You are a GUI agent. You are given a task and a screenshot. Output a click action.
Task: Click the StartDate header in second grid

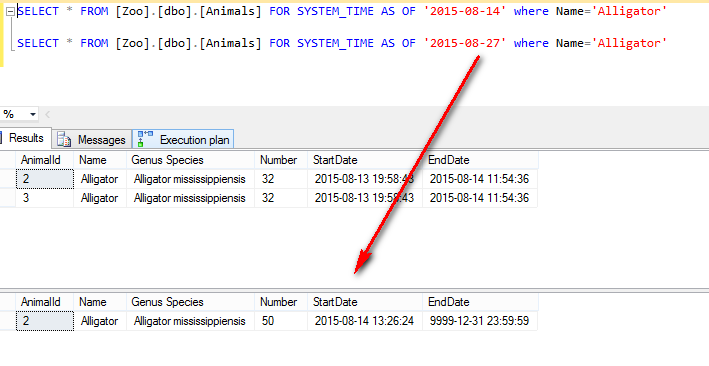pos(365,302)
